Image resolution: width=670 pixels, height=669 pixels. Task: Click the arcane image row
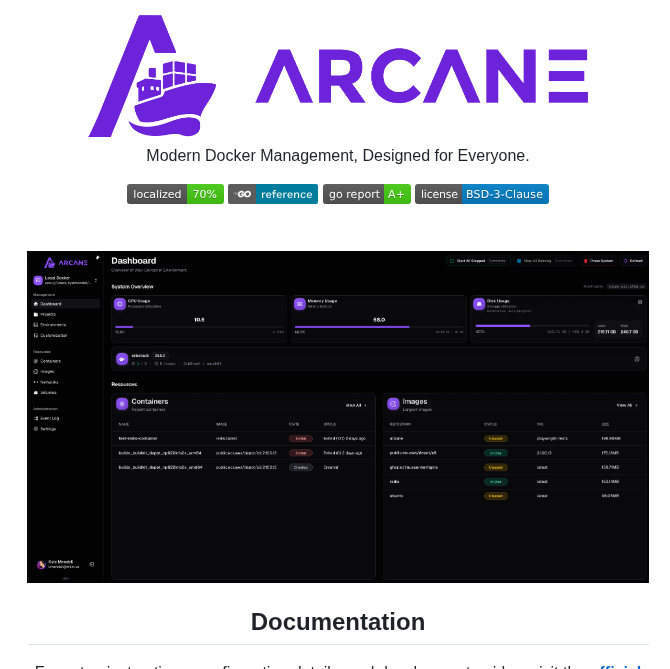(514, 438)
